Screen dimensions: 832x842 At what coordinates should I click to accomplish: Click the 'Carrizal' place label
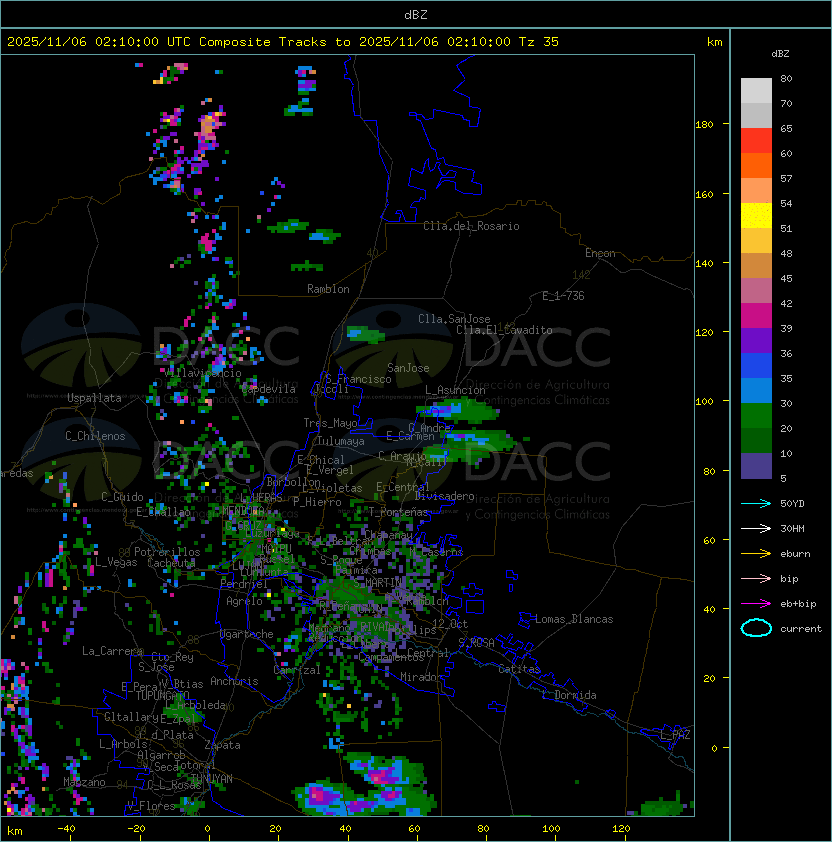(297, 670)
